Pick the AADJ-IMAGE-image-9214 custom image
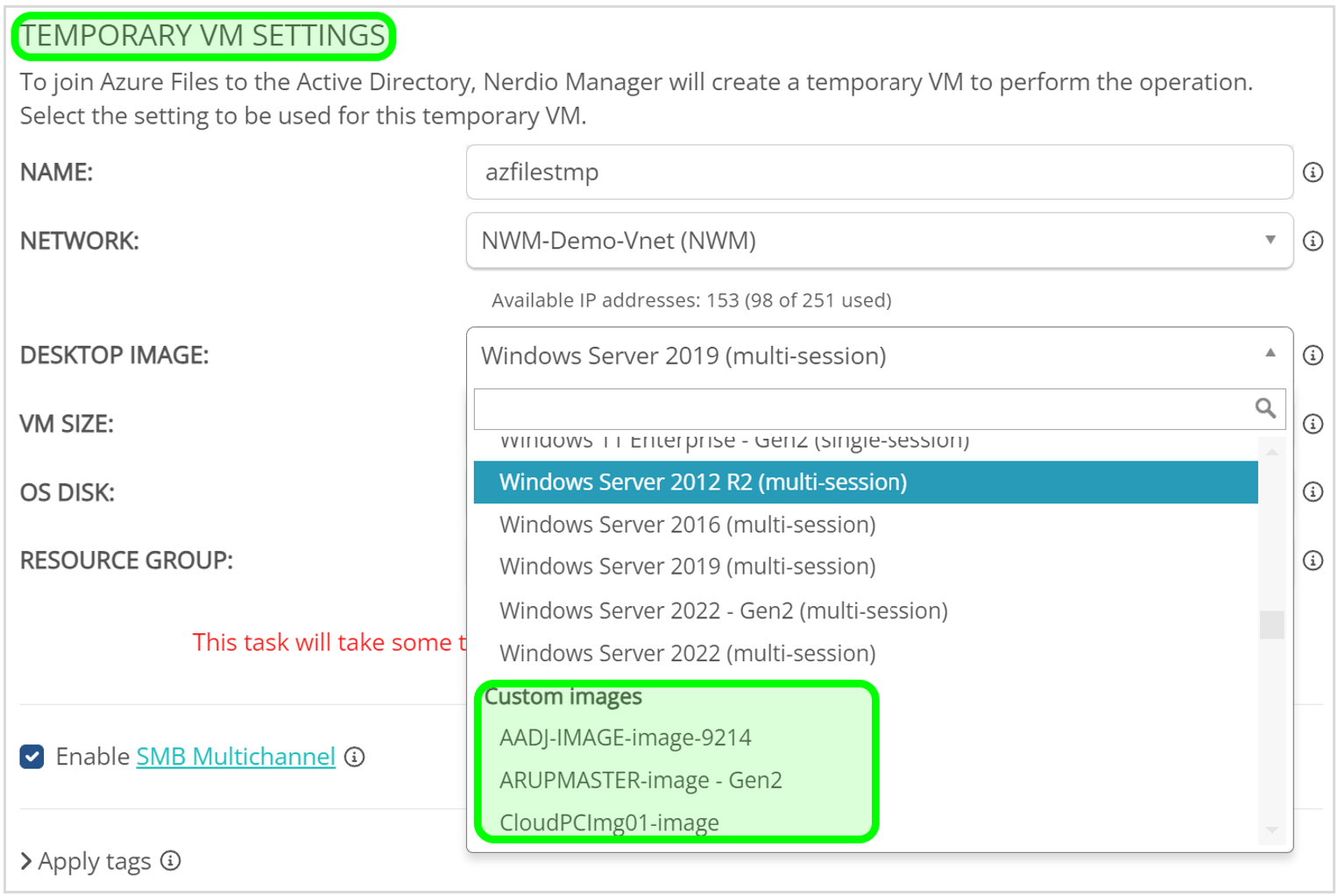 [625, 738]
